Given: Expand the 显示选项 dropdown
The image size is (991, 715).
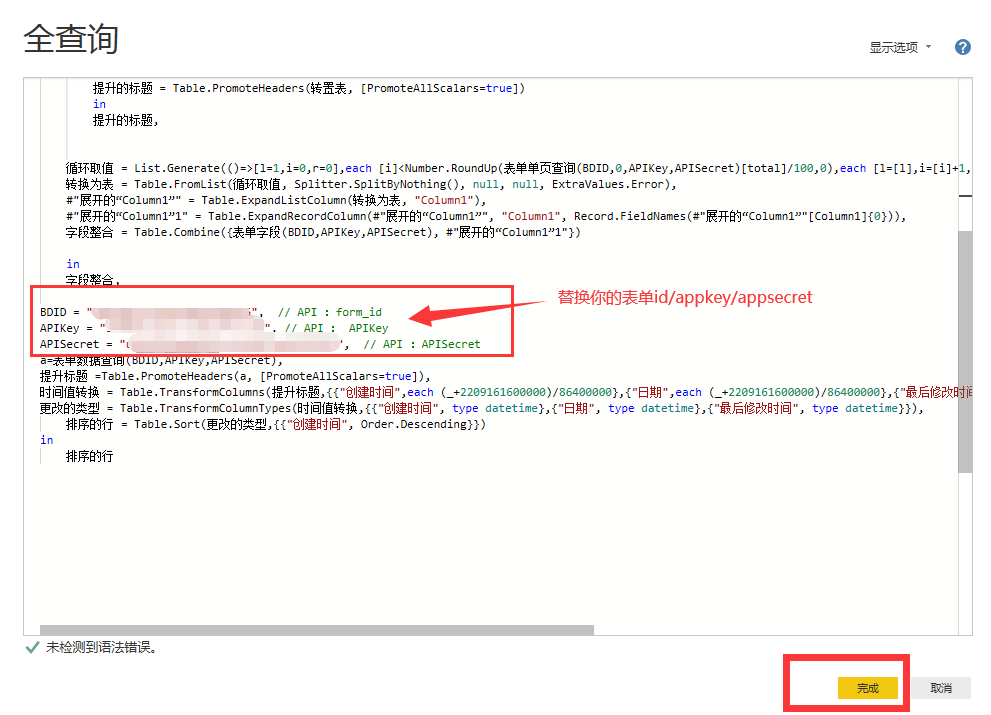Looking at the screenshot, I should 900,48.
